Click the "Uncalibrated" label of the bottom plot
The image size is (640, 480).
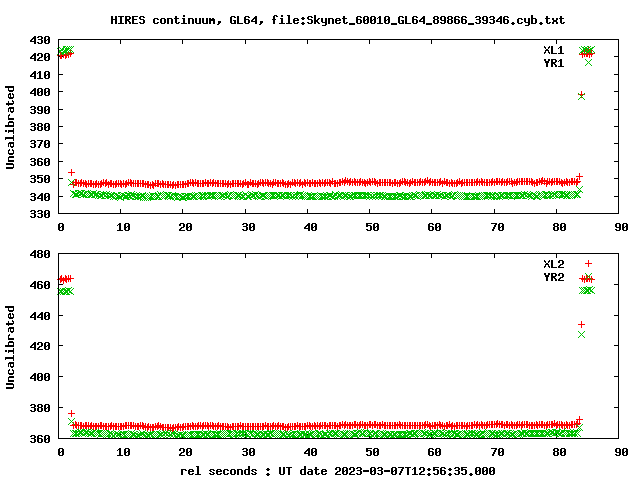point(10,347)
